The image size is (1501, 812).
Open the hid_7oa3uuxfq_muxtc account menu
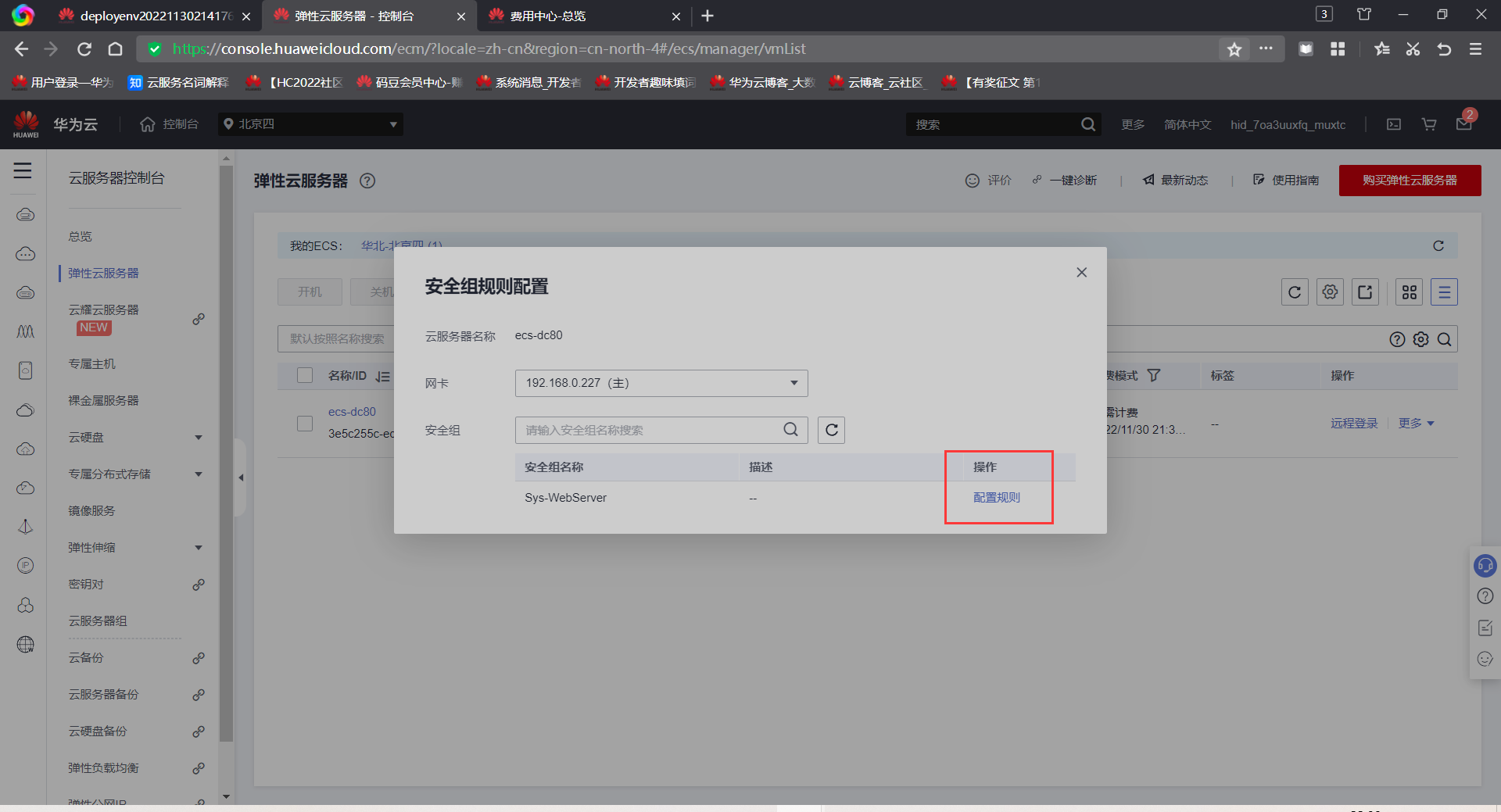[x=1288, y=124]
